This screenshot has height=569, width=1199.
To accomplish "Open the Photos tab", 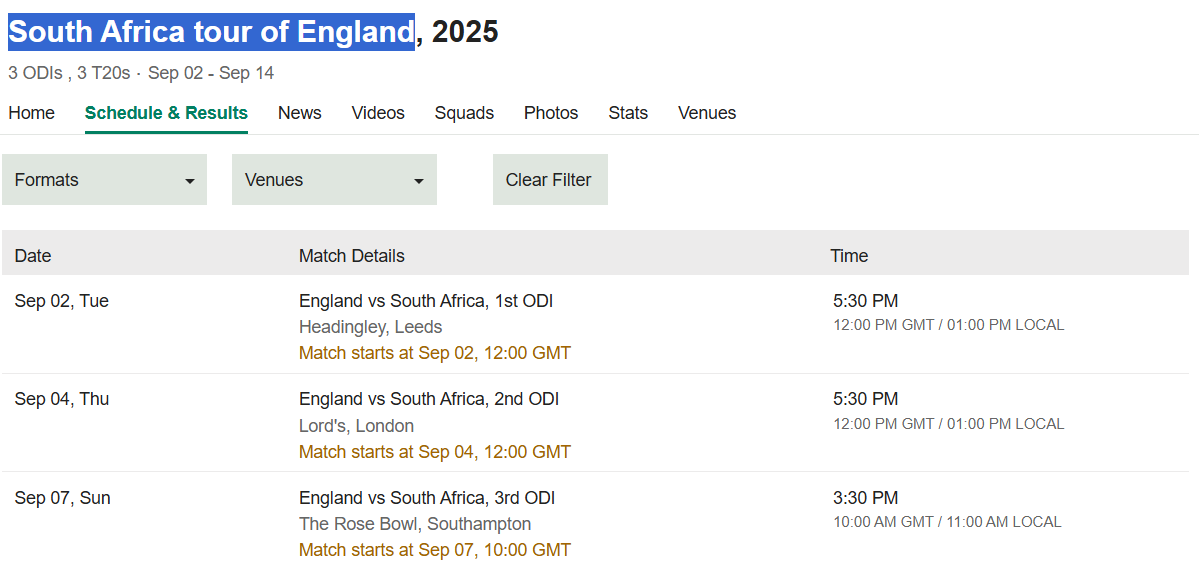I will [x=551, y=113].
